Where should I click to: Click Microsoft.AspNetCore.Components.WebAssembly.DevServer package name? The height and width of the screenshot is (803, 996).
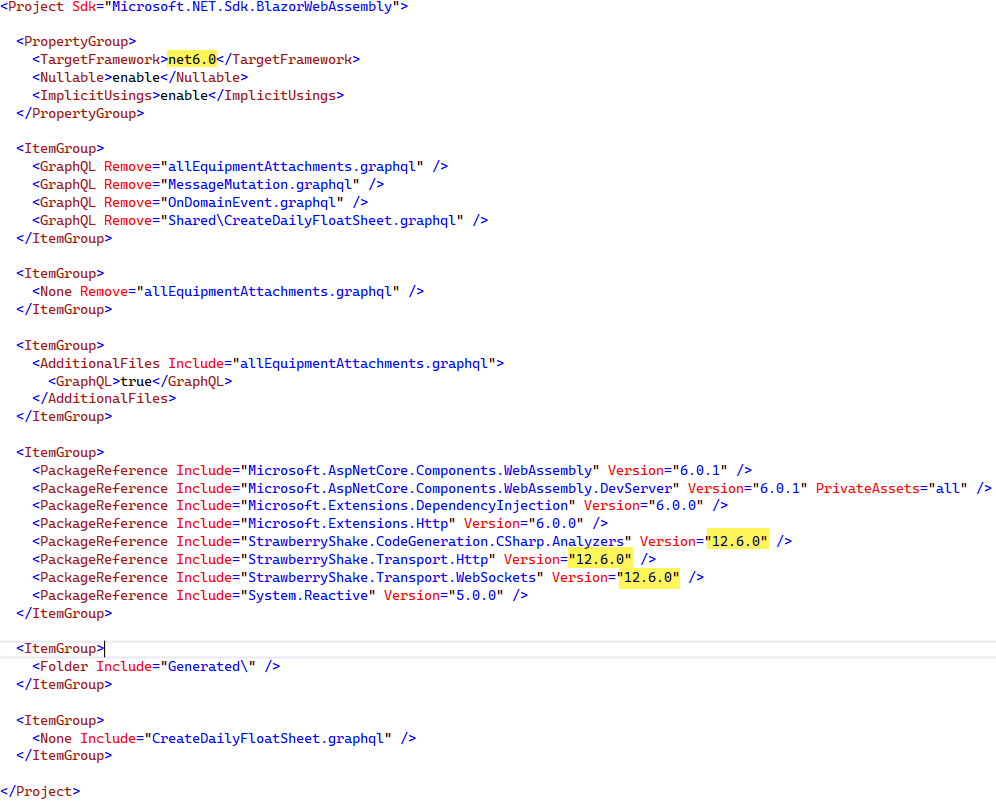coord(460,489)
